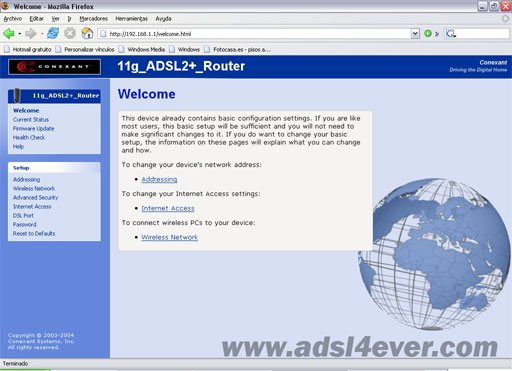Open Current Status in the sidebar
This screenshot has height=371, width=512.
(x=31, y=119)
